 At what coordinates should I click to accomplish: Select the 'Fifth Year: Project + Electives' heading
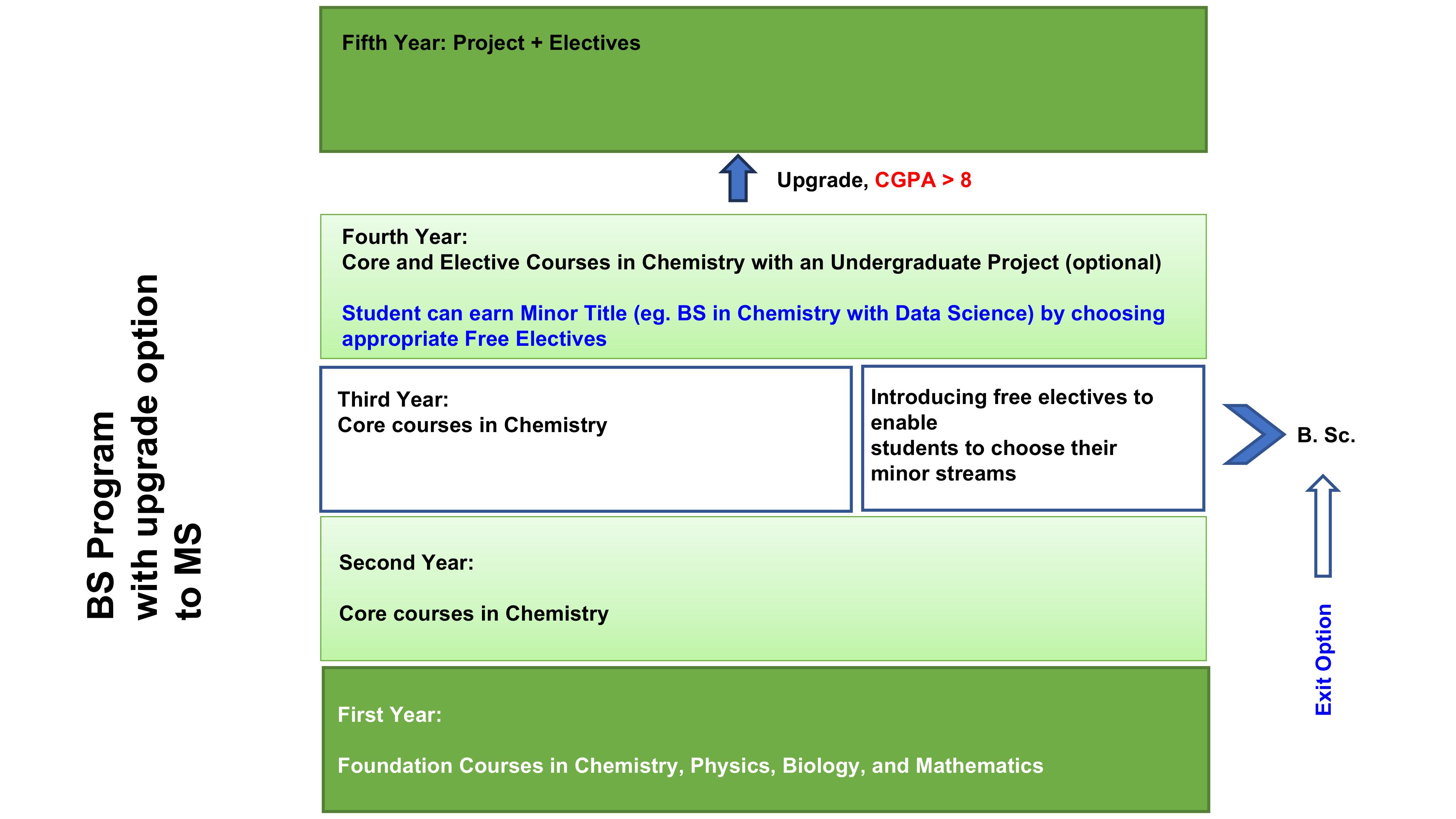pyautogui.click(x=491, y=43)
